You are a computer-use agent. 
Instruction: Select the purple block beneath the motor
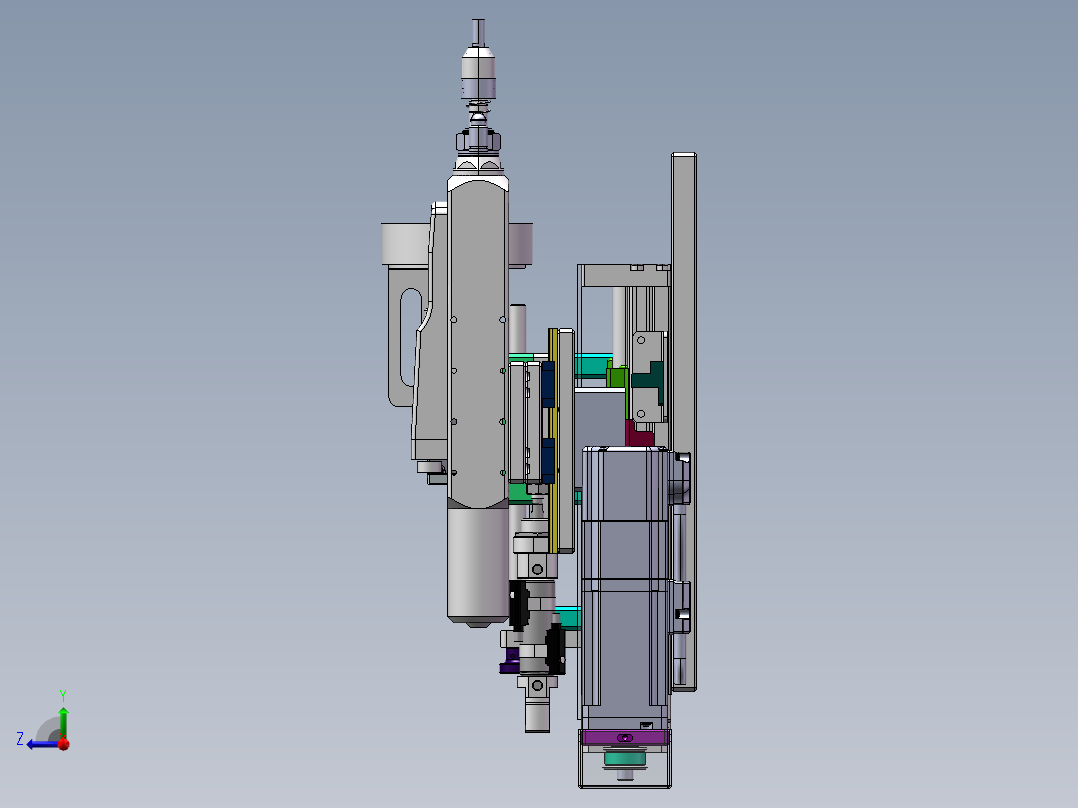tap(624, 737)
